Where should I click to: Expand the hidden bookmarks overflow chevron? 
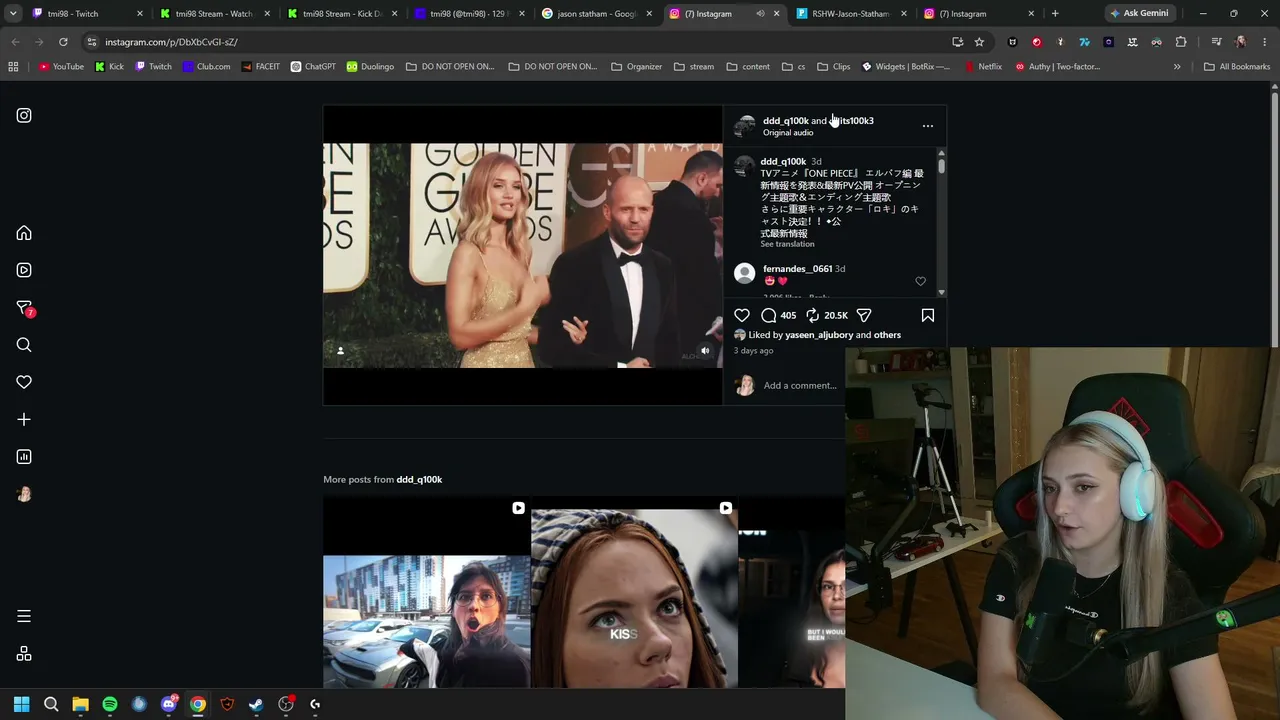point(1177,67)
